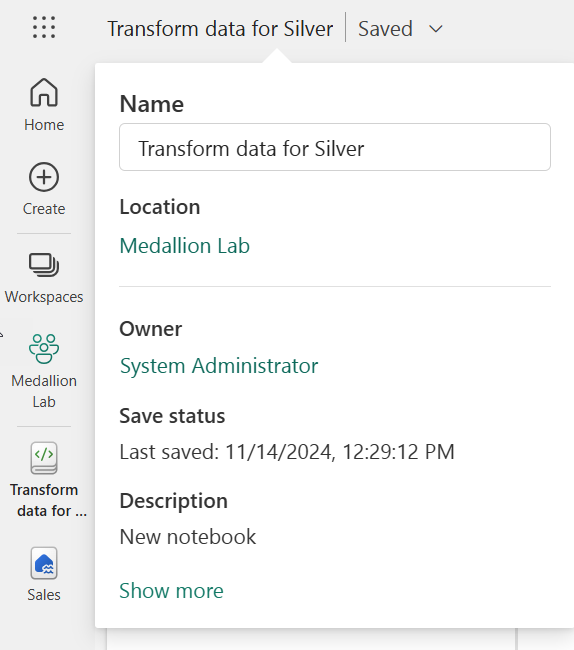Click the Last saved timestamp text
The height and width of the screenshot is (650, 574).
pyautogui.click(x=287, y=452)
